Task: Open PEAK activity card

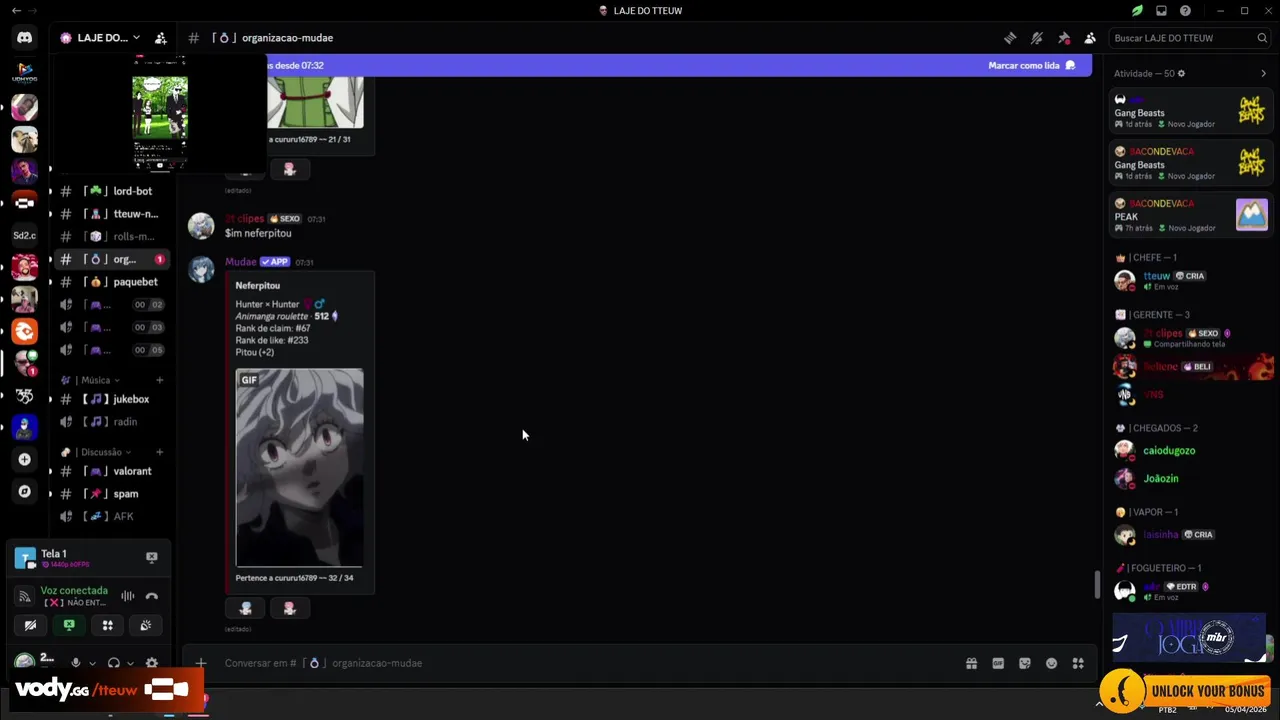Action: click(1190, 215)
